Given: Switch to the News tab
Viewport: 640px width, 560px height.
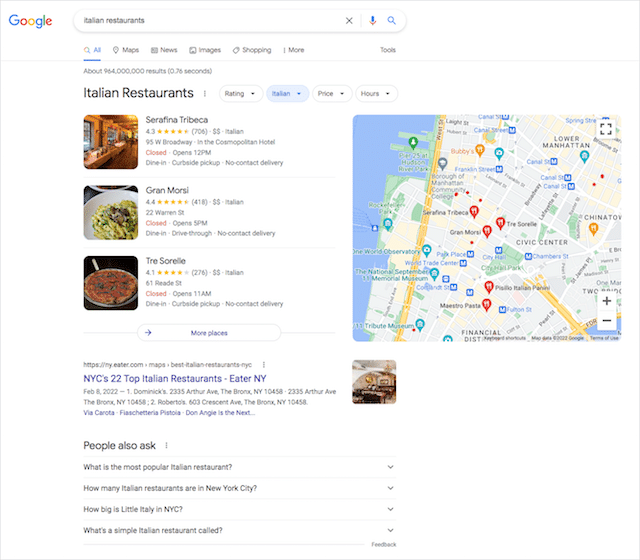Looking at the screenshot, I should point(164,50).
